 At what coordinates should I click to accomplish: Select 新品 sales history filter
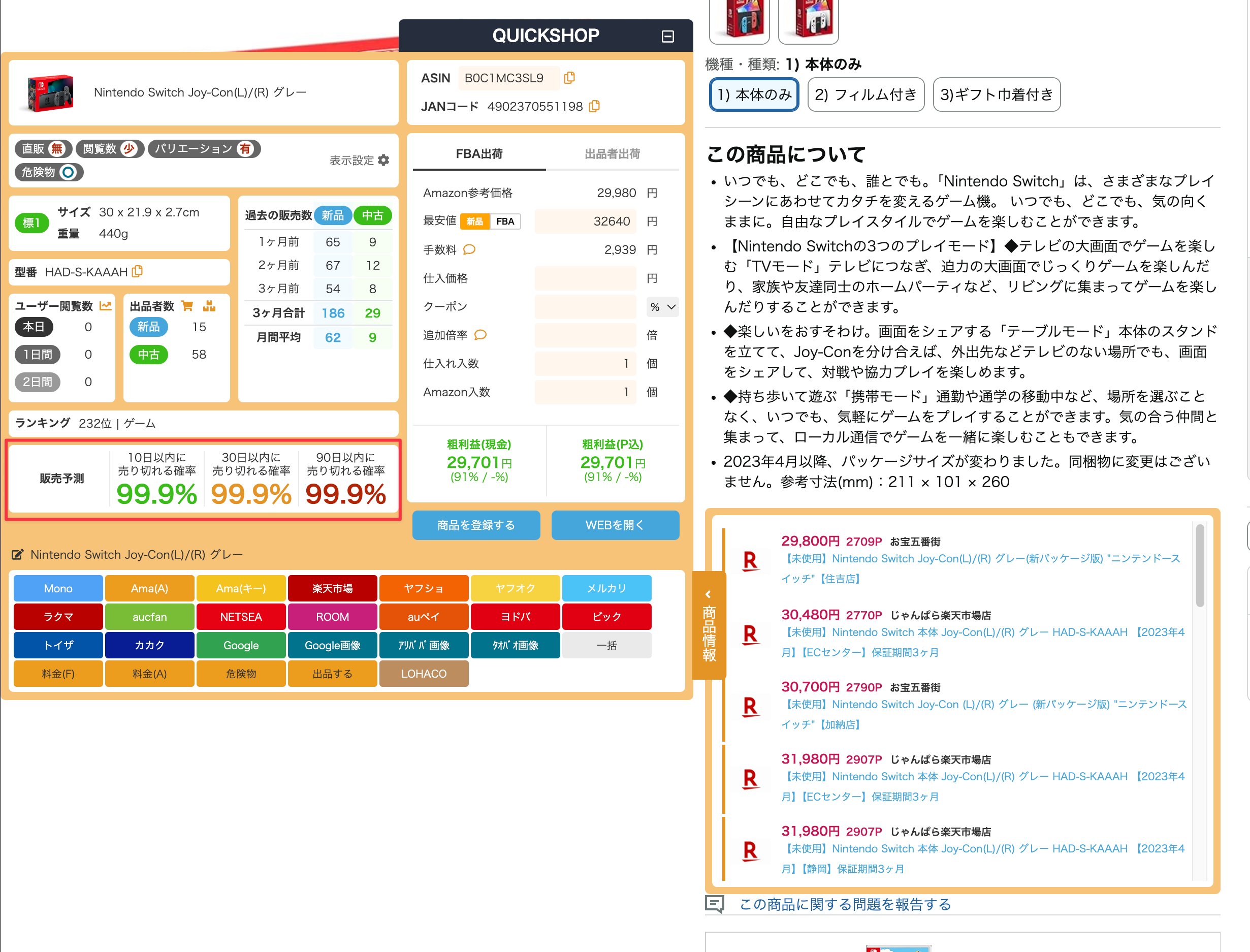[333, 215]
